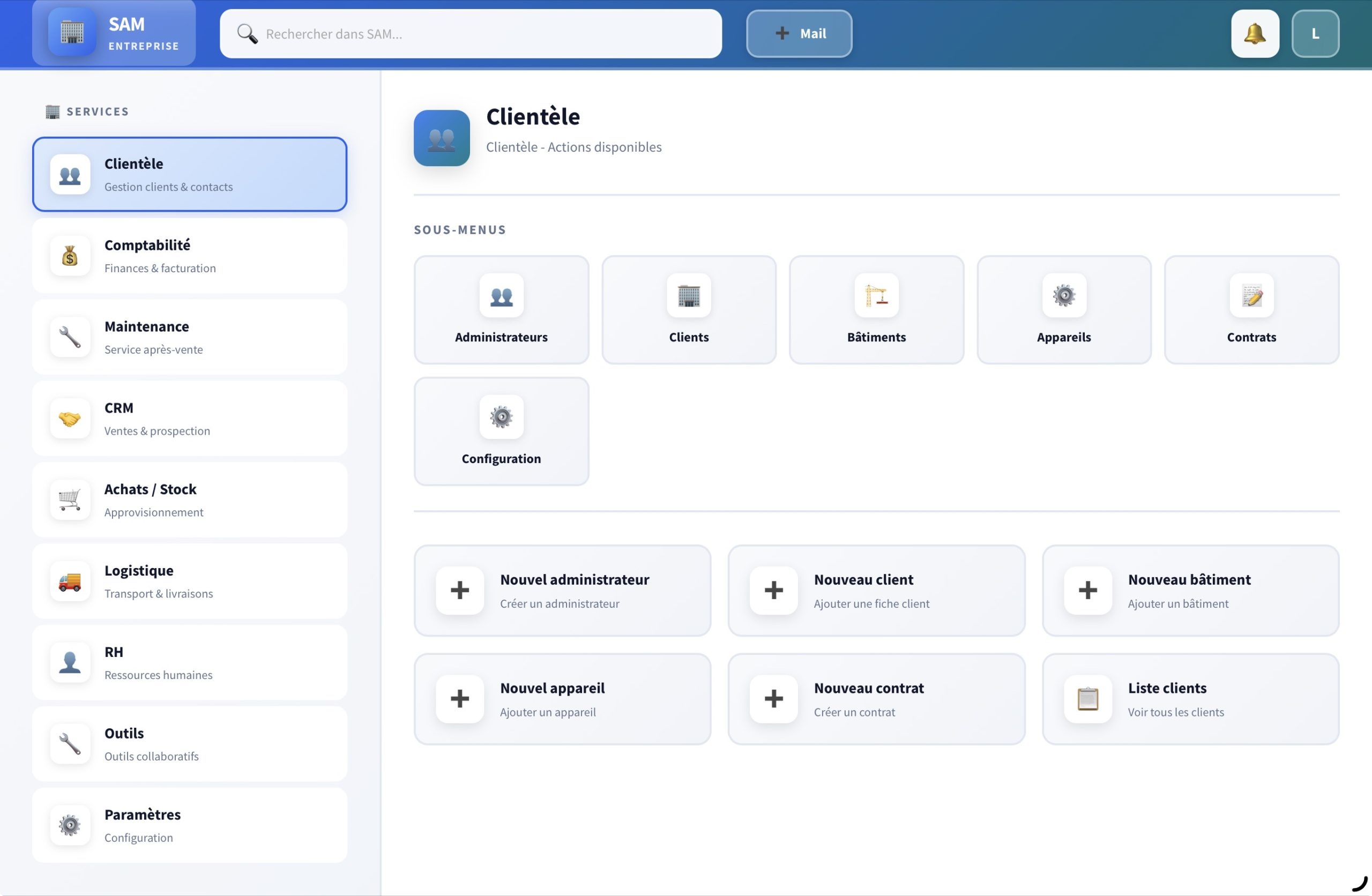1372x896 pixels.
Task: Create a Nouveau client record
Action: tap(876, 591)
